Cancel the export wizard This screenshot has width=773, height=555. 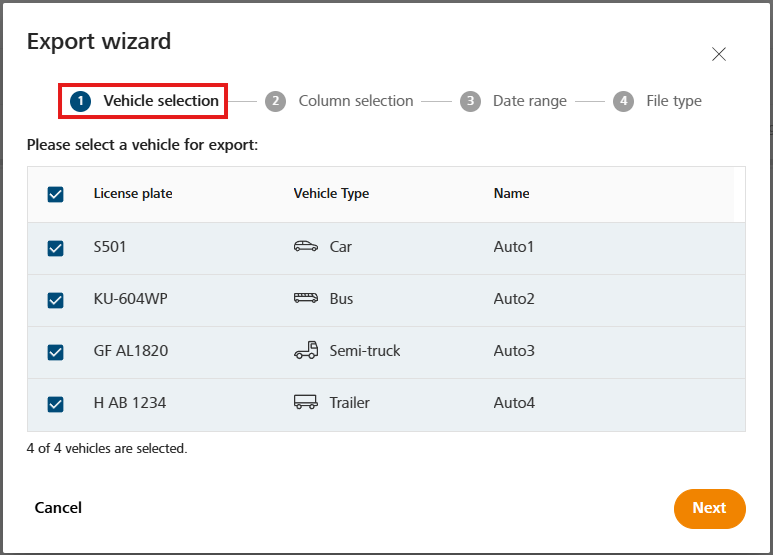(x=58, y=508)
